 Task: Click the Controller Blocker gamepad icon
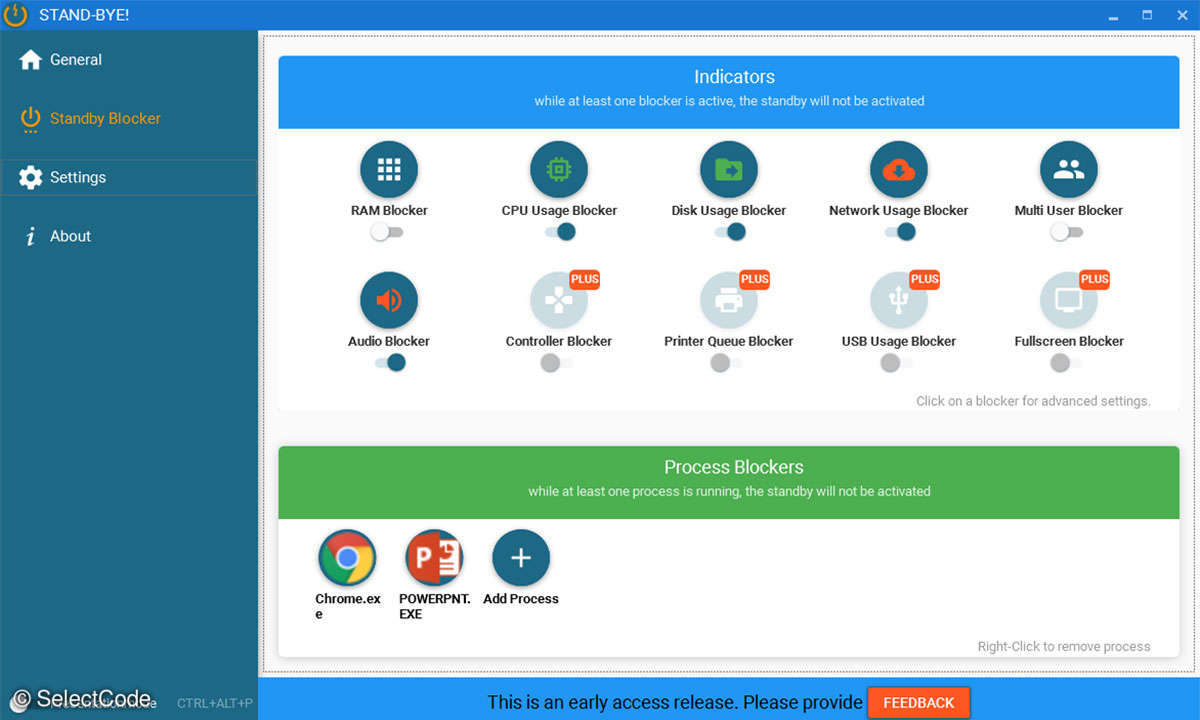click(559, 300)
